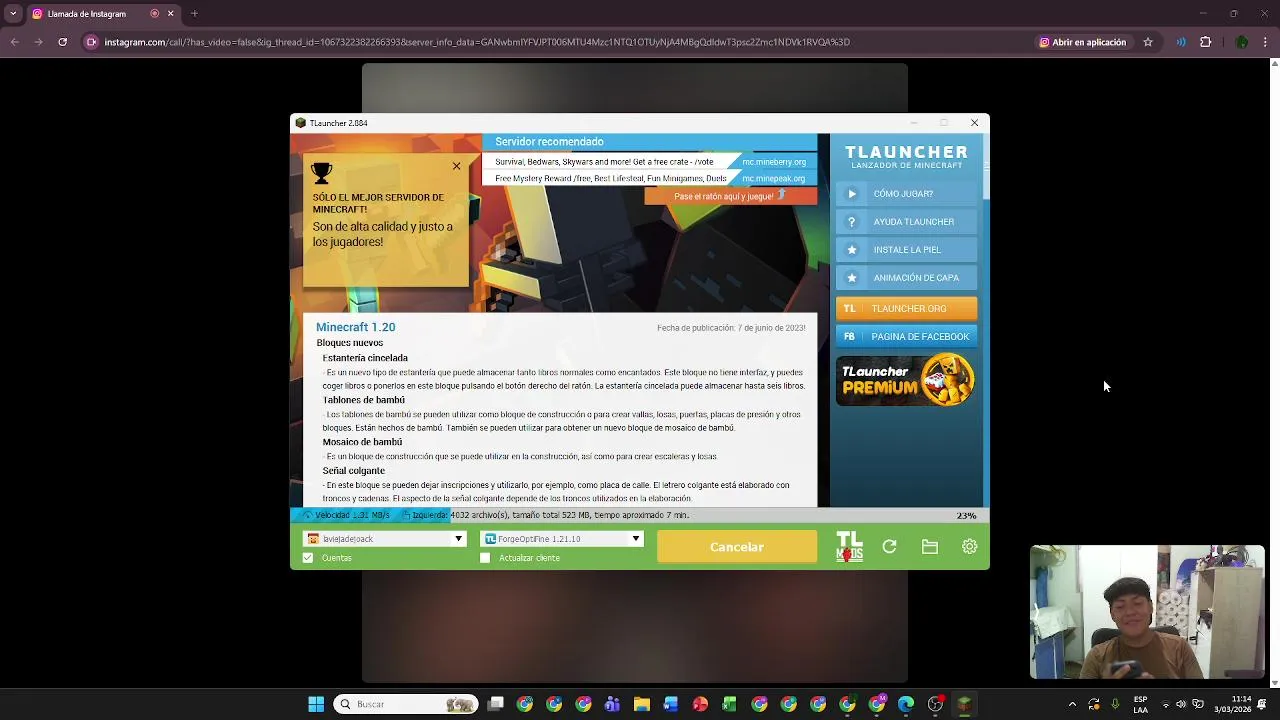Click the Minecraft 1.20 changelog title
1280x720 pixels.
[356, 327]
